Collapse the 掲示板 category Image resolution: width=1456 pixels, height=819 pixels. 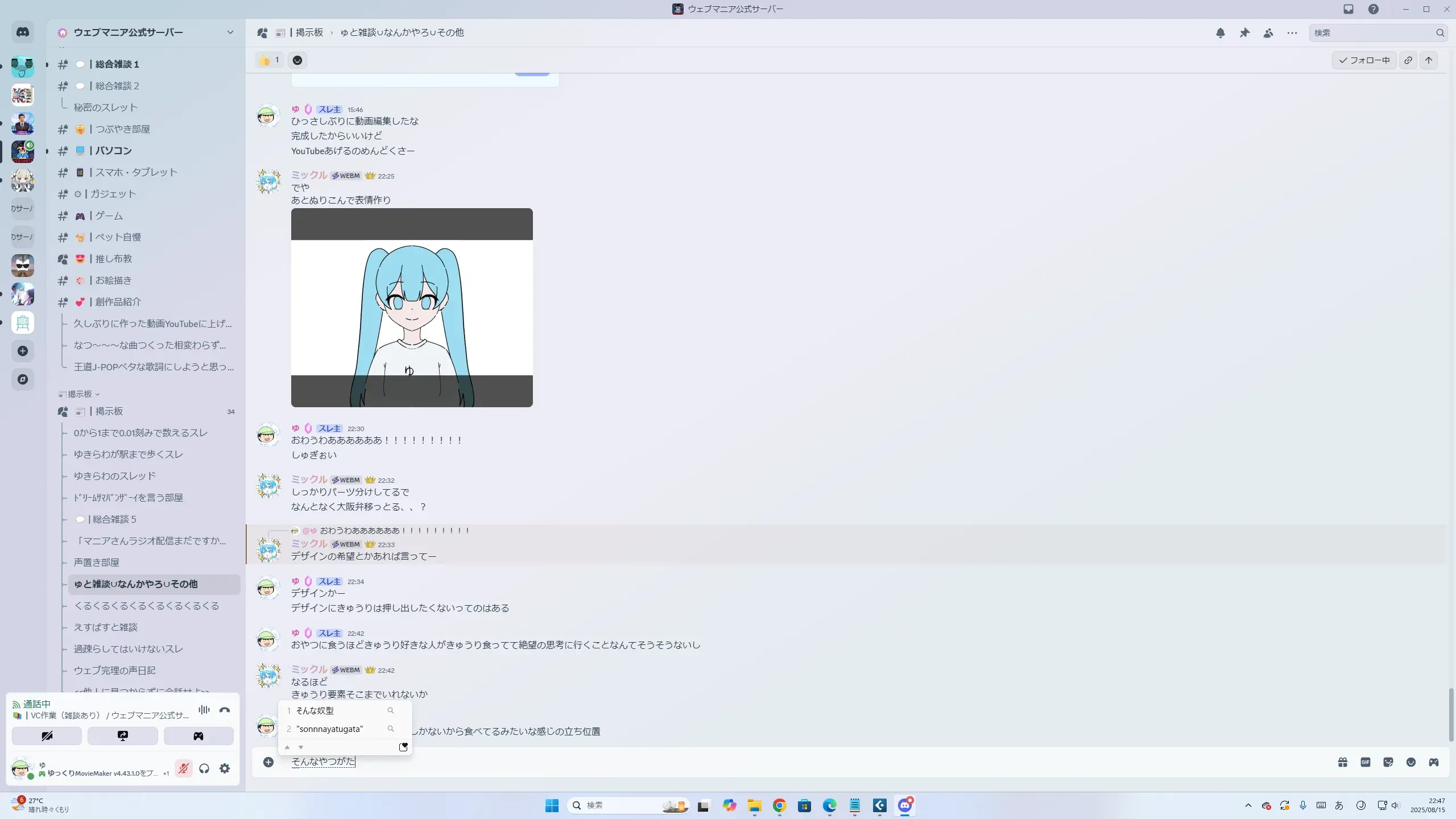(x=80, y=394)
